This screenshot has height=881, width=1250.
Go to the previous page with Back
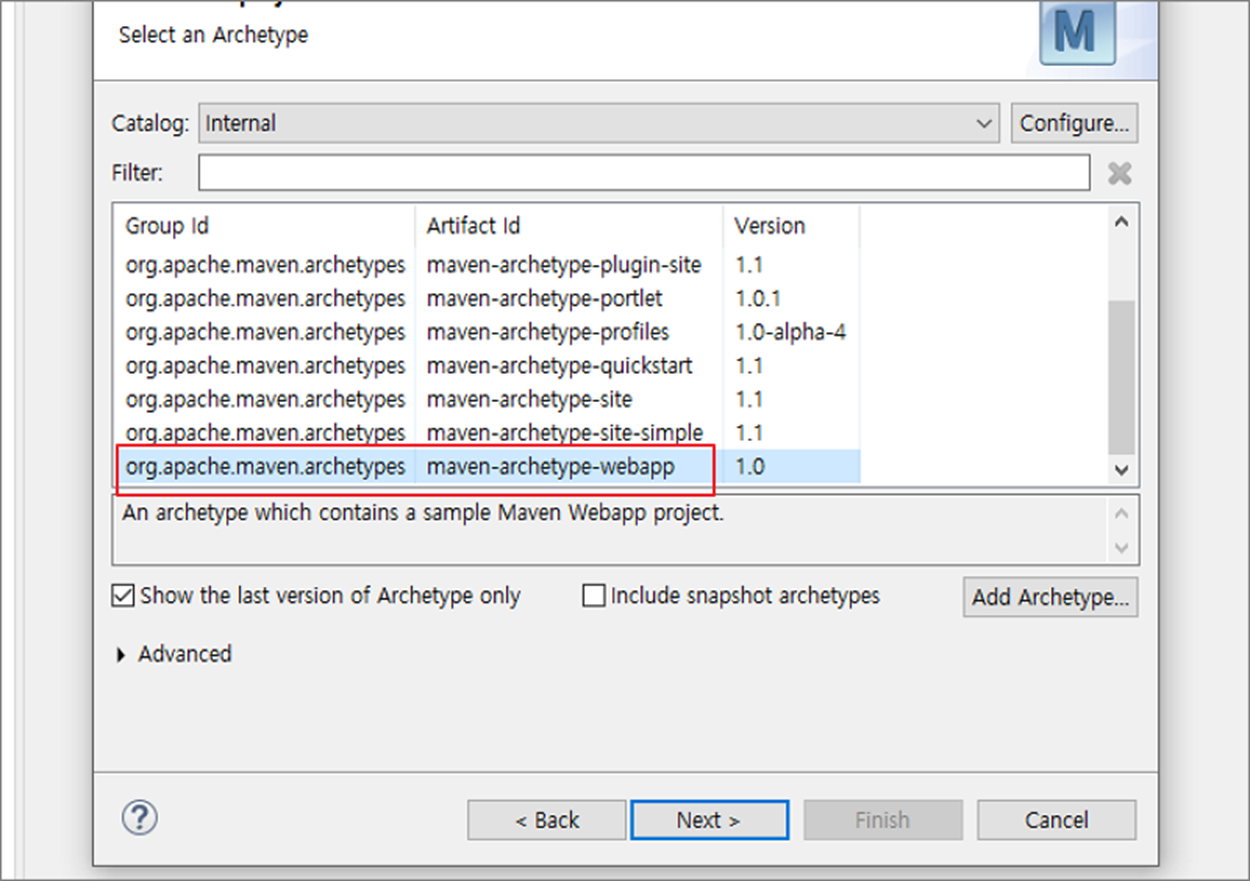[546, 820]
